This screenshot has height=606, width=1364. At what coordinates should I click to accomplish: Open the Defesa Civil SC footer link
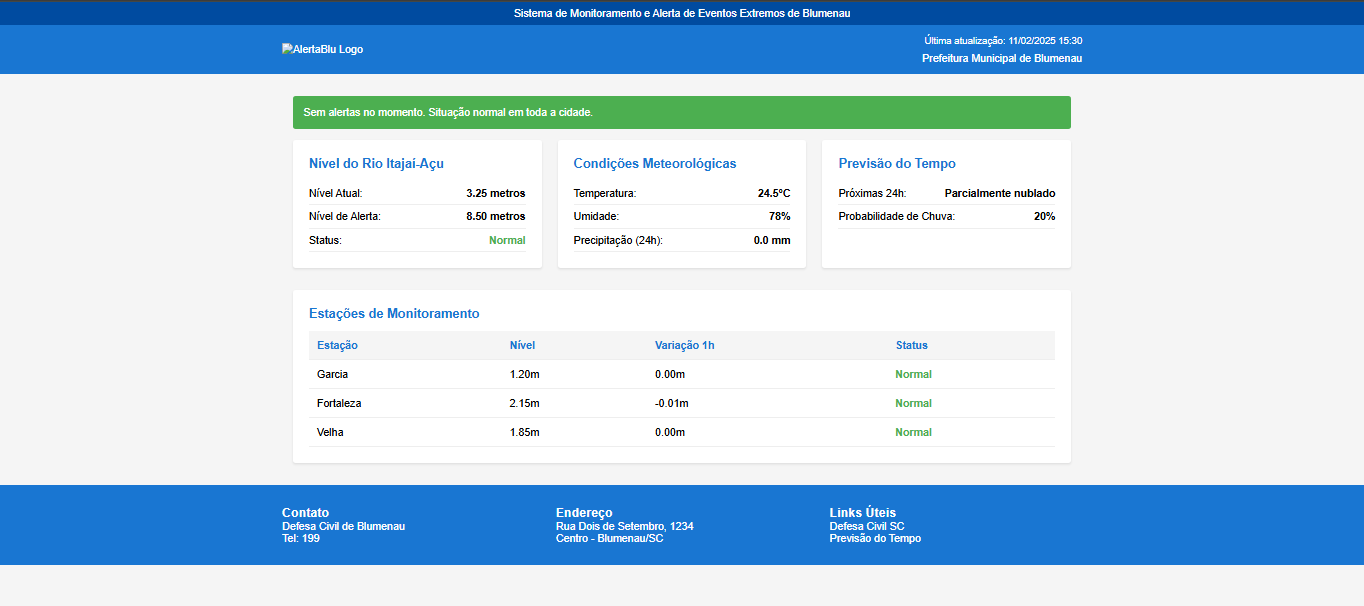(x=867, y=526)
